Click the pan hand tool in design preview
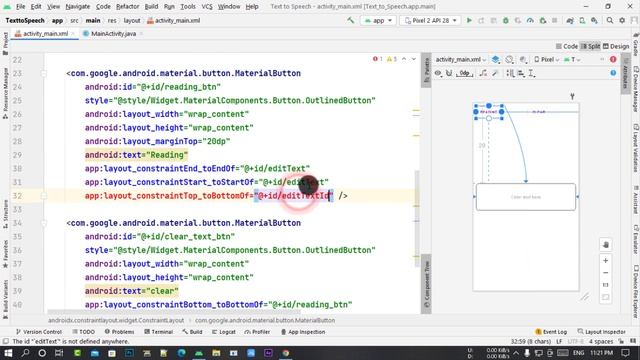 tap(606, 244)
